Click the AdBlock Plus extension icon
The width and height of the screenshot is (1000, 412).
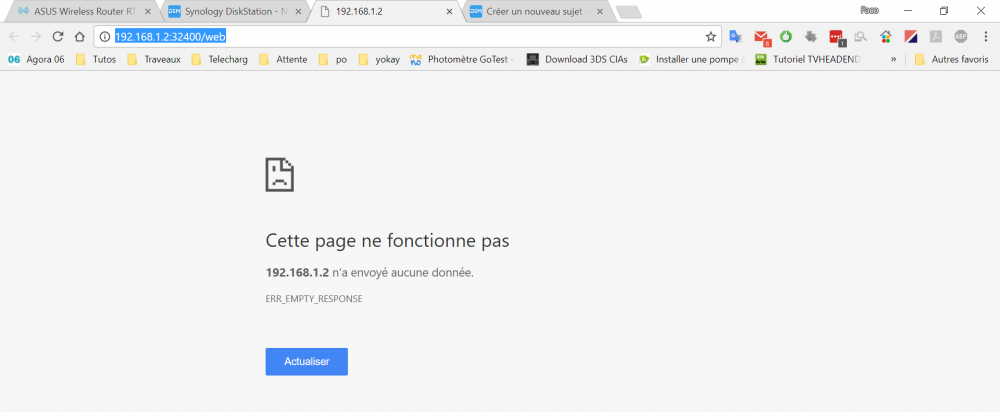pos(961,36)
